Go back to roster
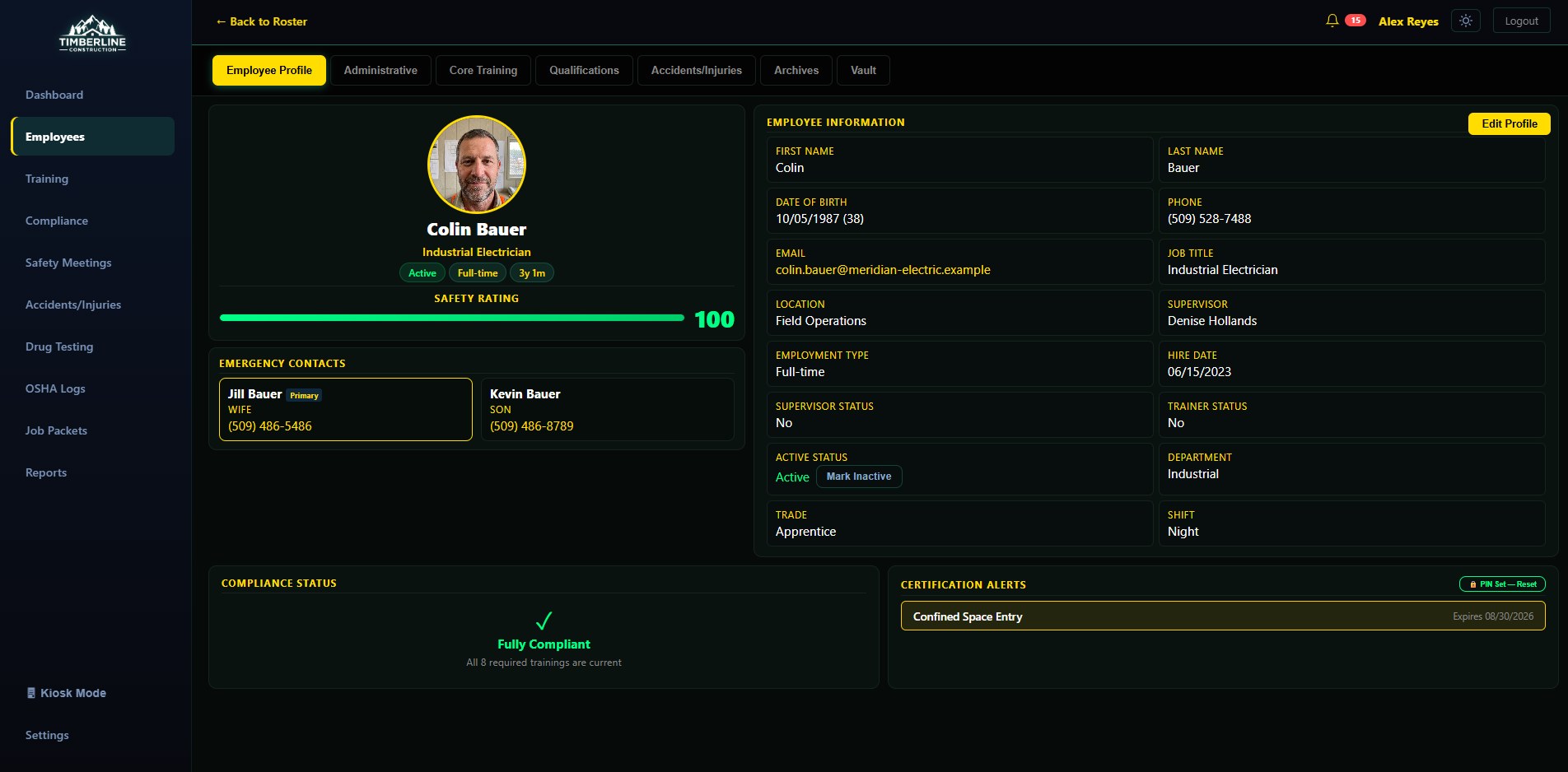Viewport: 1568px width, 772px height. click(261, 21)
